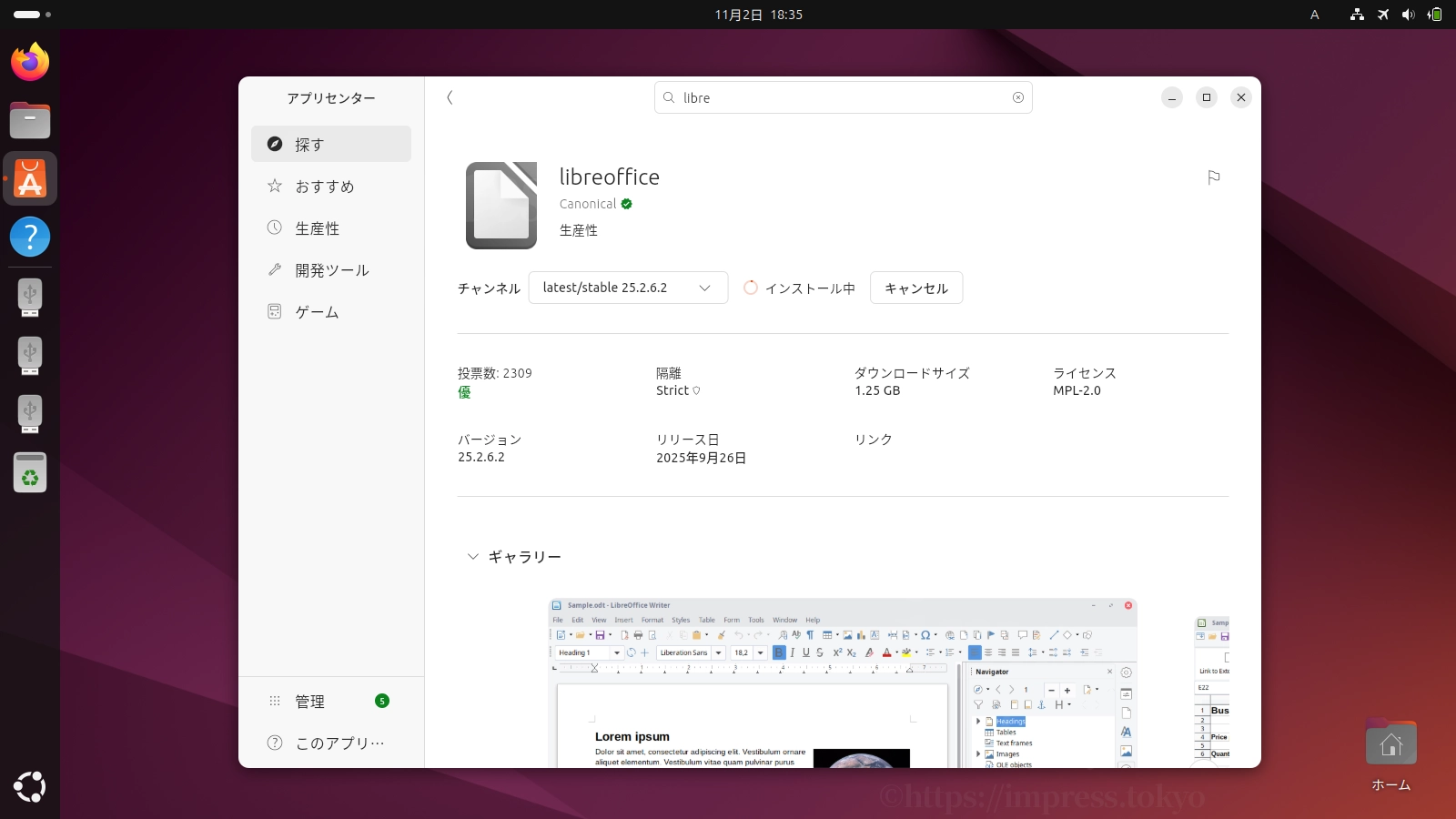Open the ホーム desktop folder

1390,755
